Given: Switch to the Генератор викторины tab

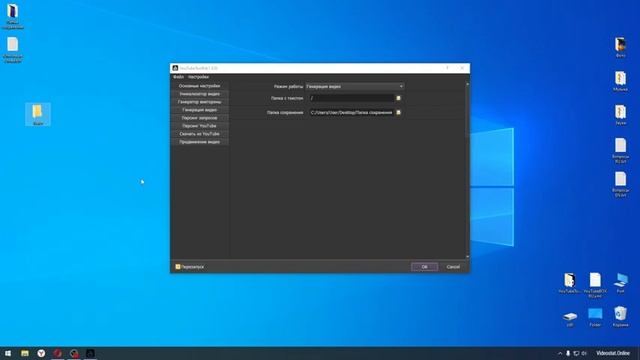Looking at the screenshot, I should 200,102.
